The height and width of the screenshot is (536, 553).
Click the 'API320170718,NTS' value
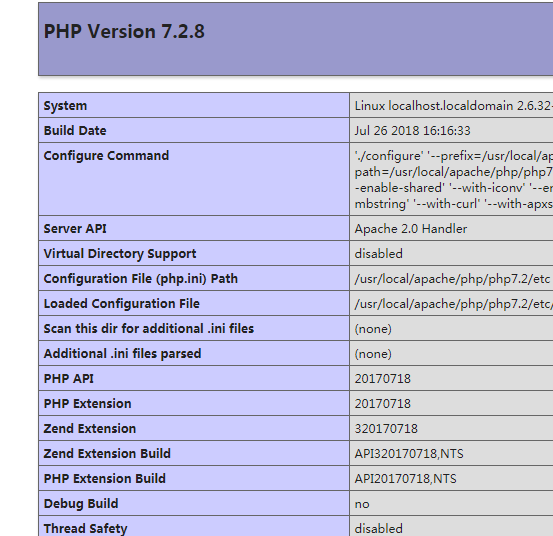(409, 454)
